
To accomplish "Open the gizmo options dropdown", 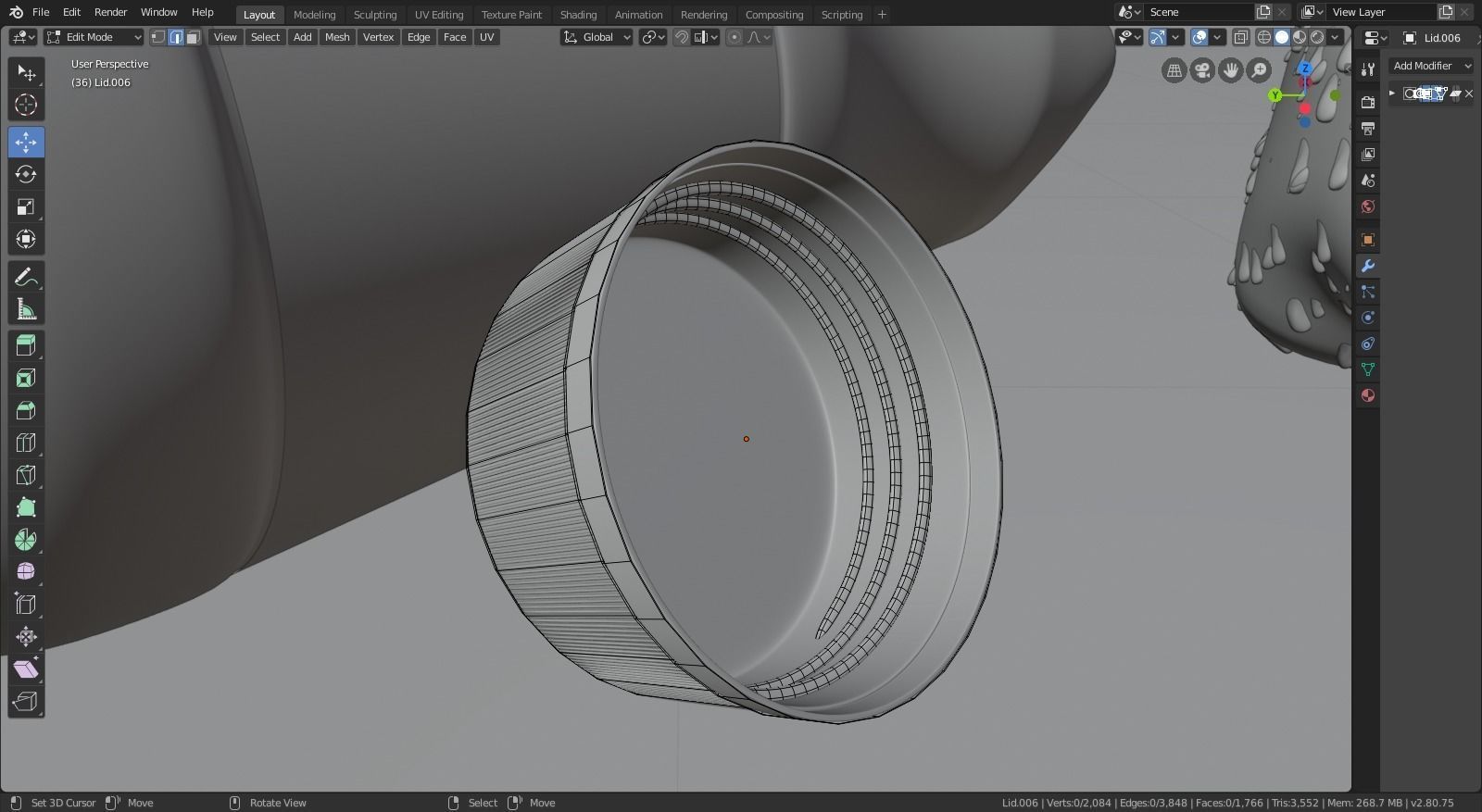I will point(1175,37).
